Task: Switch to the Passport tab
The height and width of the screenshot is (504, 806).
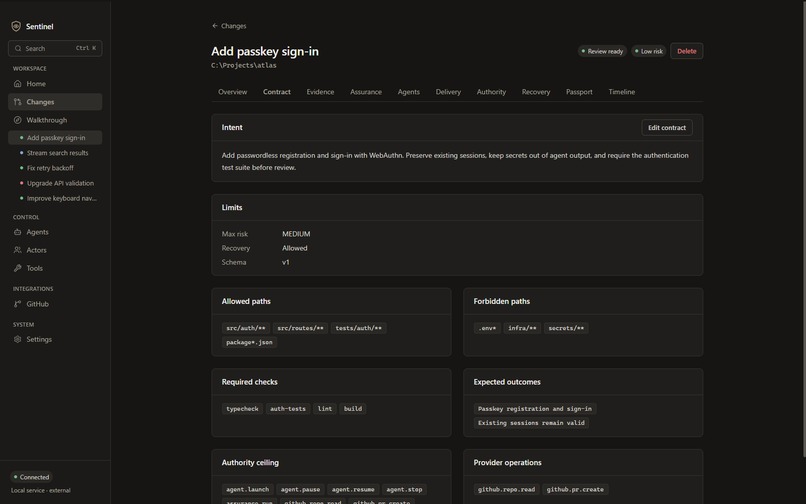Action: pyautogui.click(x=579, y=92)
